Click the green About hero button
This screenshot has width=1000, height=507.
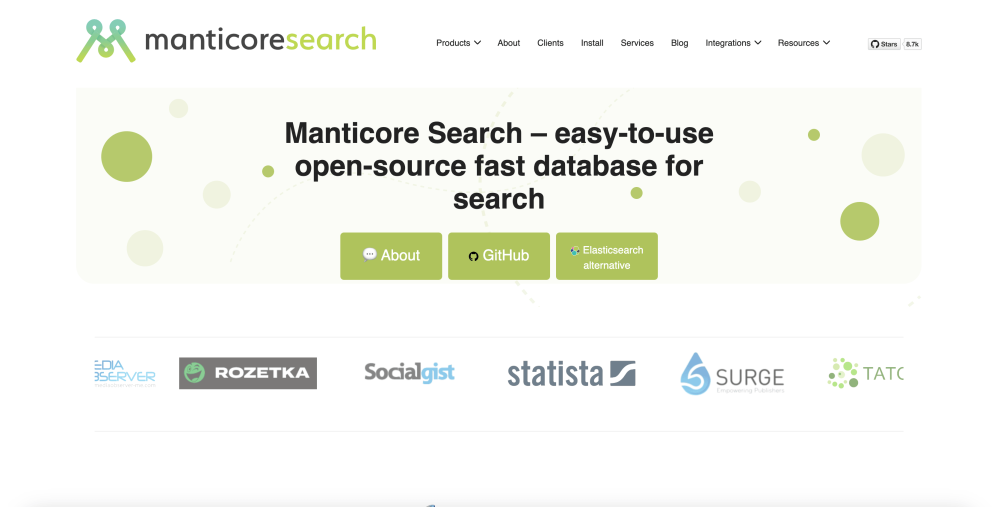(x=391, y=256)
